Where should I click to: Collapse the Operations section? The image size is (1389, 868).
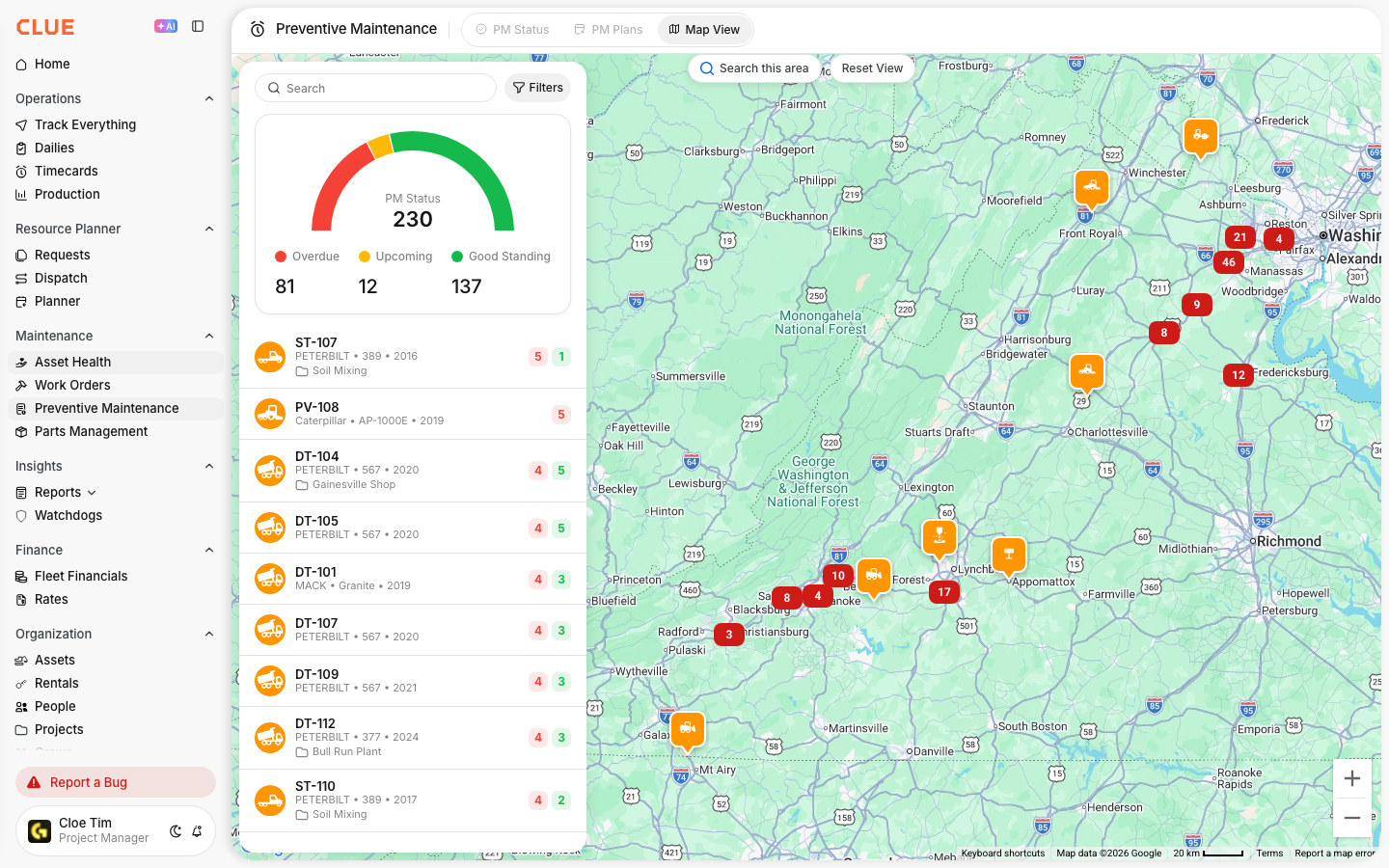coord(209,98)
